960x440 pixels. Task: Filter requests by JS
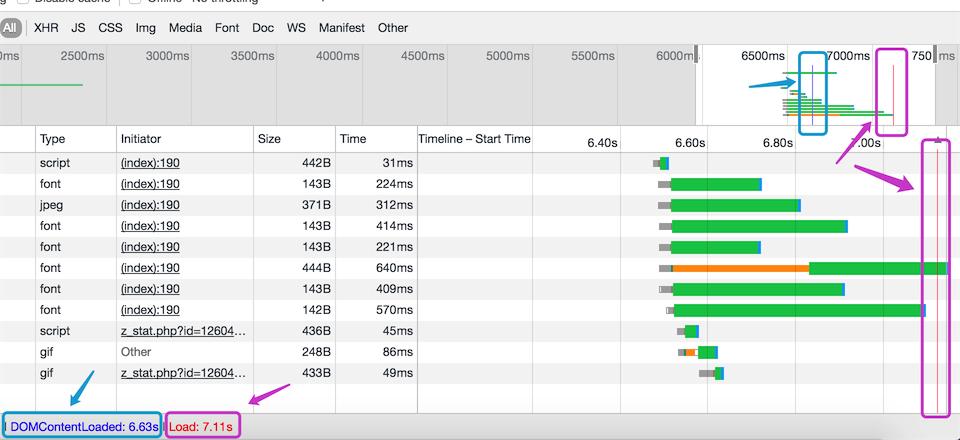pyautogui.click(x=78, y=28)
